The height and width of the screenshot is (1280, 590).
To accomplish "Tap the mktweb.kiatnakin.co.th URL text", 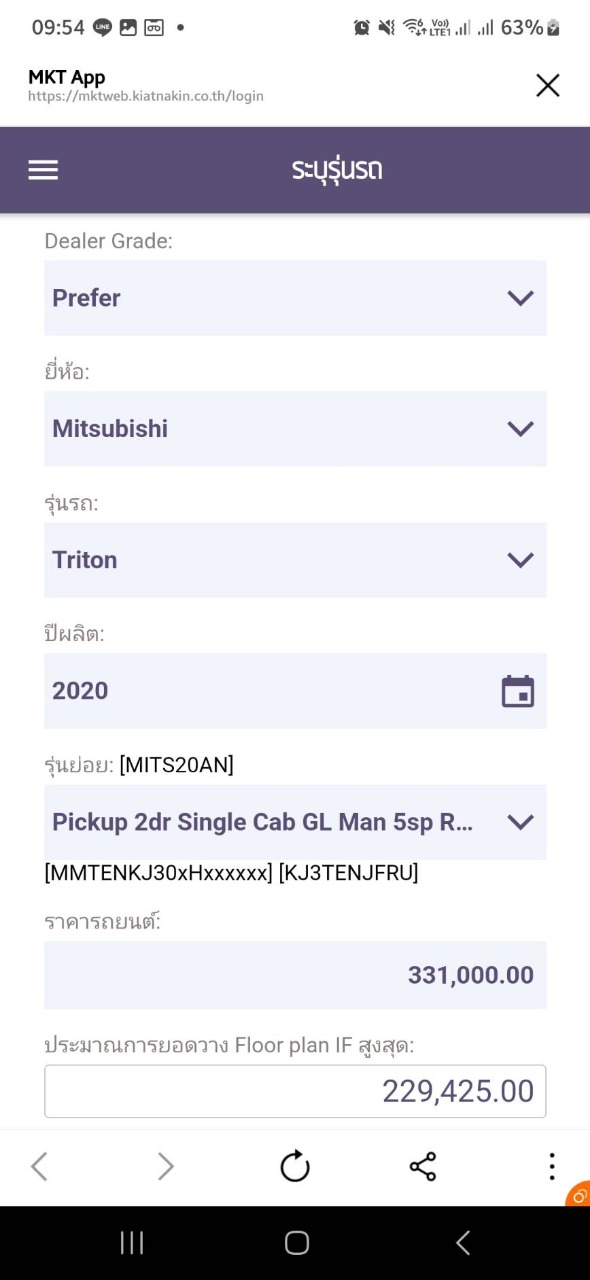I will 146,97.
